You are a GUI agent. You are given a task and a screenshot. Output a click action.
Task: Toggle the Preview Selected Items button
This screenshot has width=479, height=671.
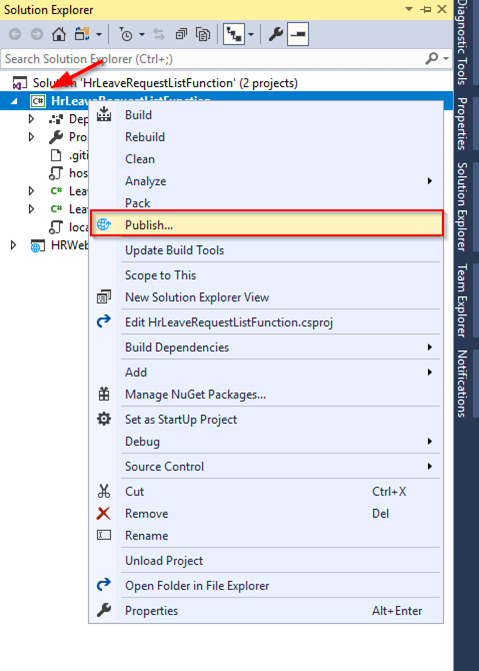click(298, 34)
